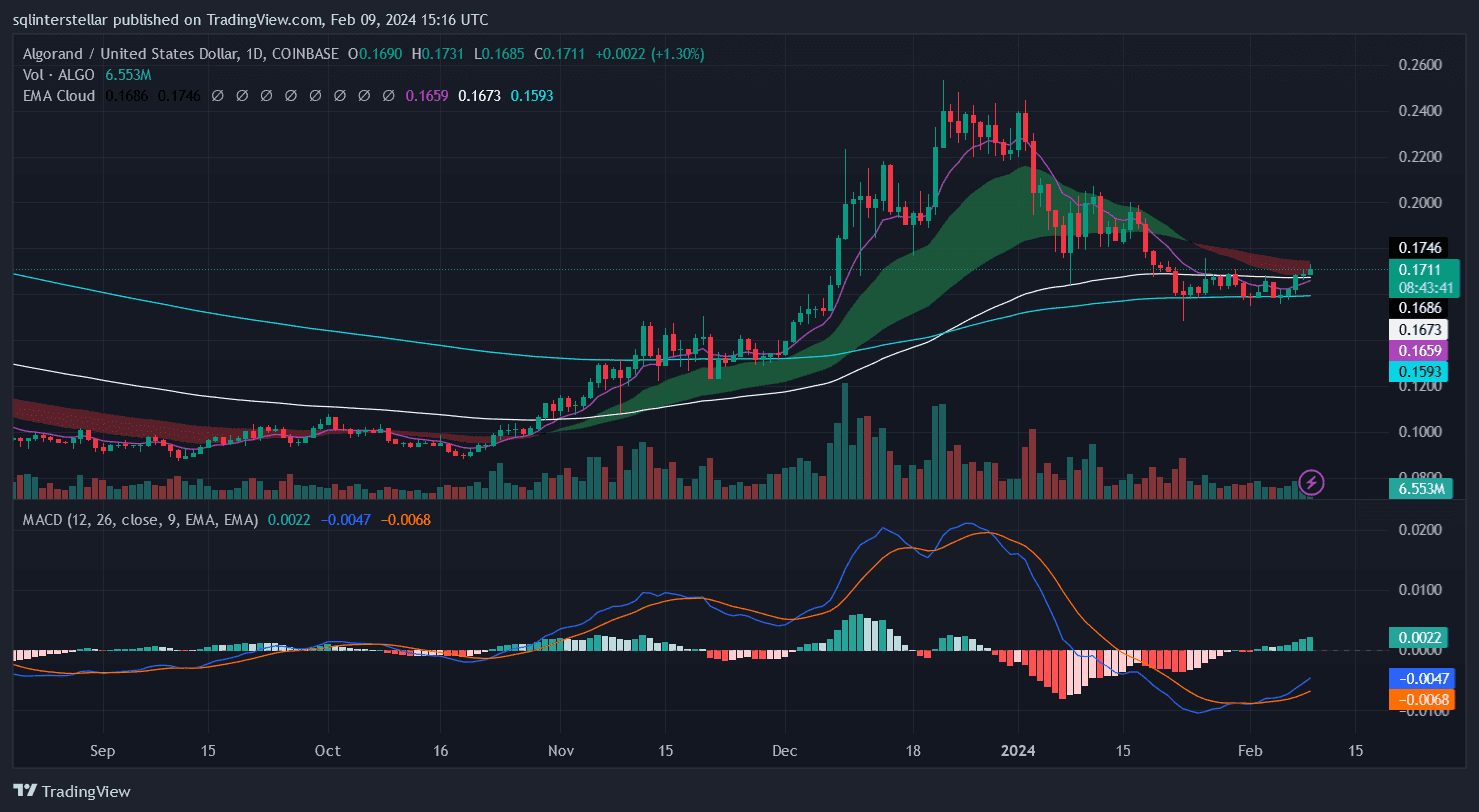Viewport: 1479px width, 812px height.
Task: Click the TradingView logo at bottom left
Action: tap(71, 791)
